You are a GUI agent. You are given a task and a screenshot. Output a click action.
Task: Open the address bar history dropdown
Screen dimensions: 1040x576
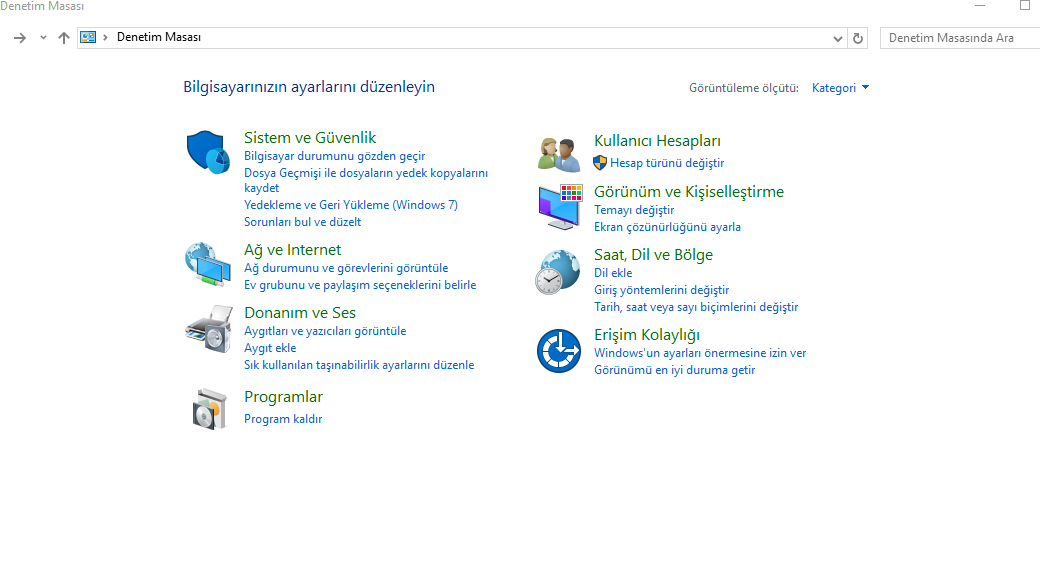838,38
